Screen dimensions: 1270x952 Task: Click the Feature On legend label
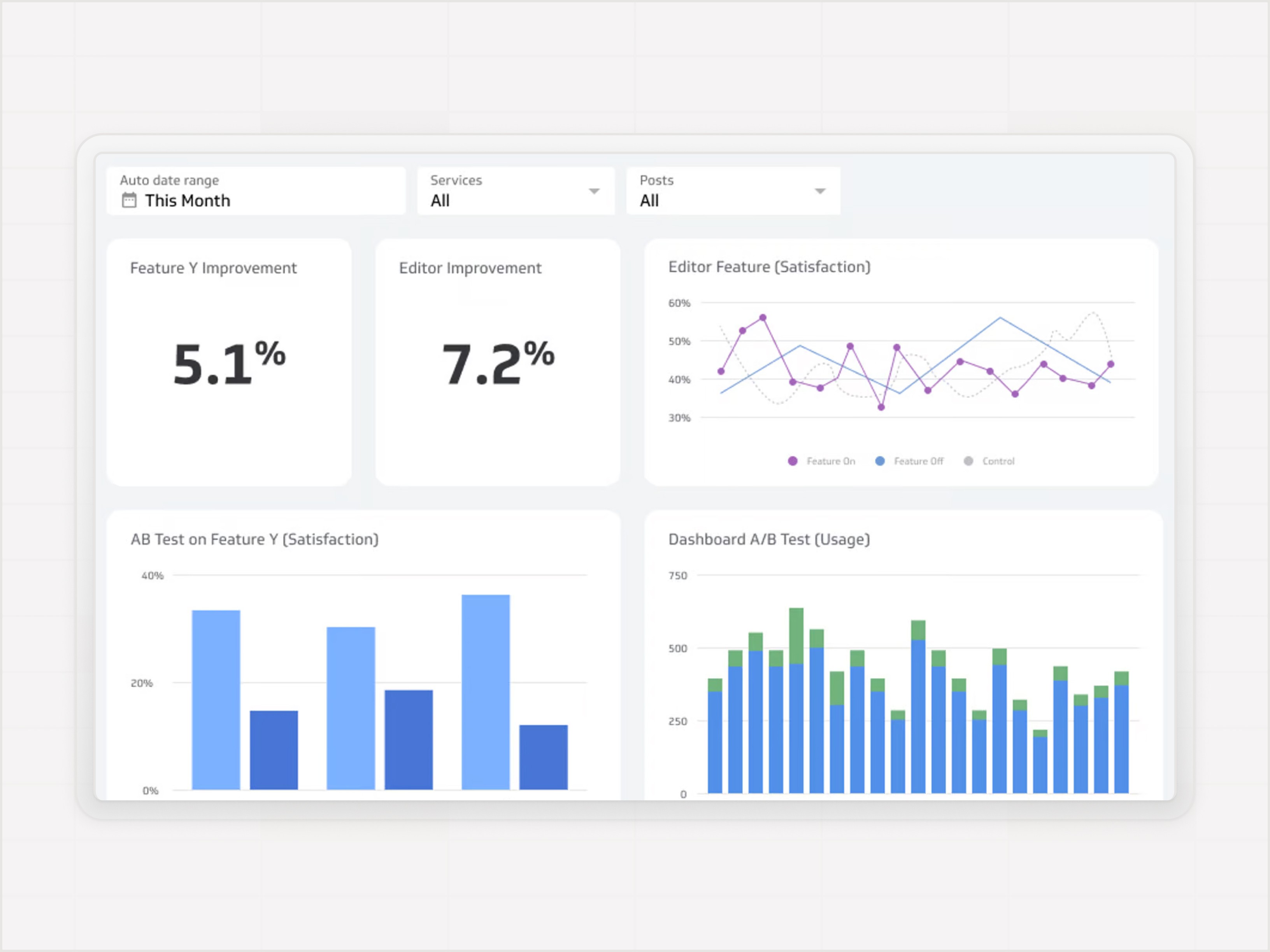pos(831,461)
